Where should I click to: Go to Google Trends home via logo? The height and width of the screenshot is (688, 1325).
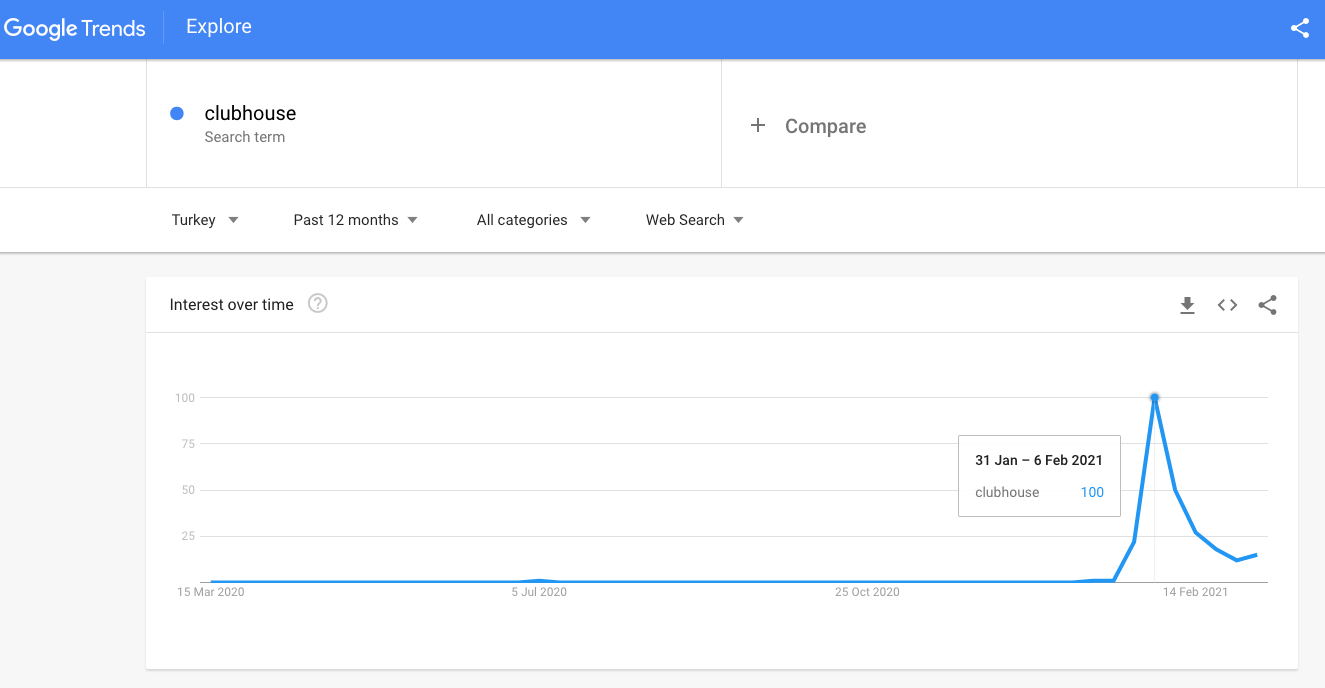coord(75,28)
